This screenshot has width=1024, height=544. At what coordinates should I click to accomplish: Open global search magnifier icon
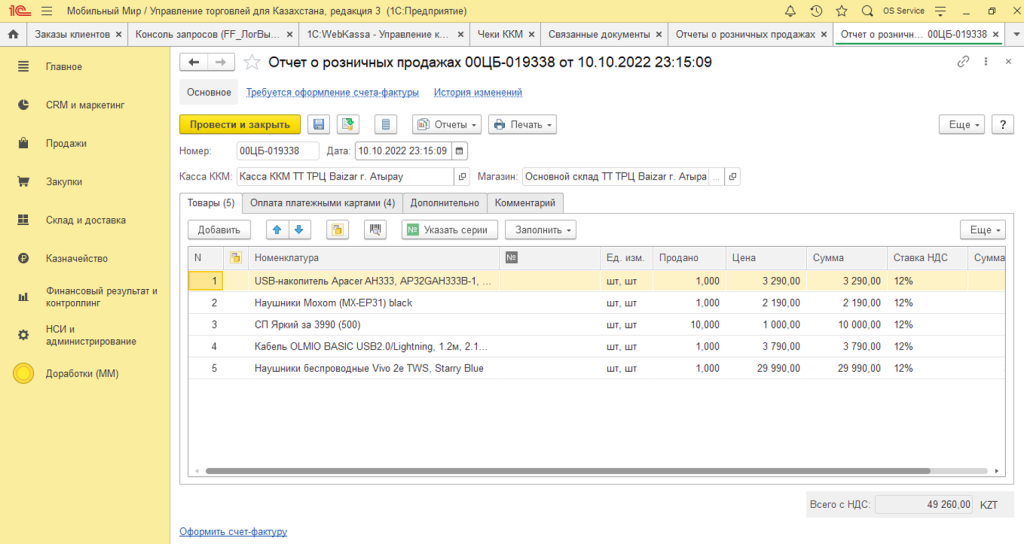(867, 11)
